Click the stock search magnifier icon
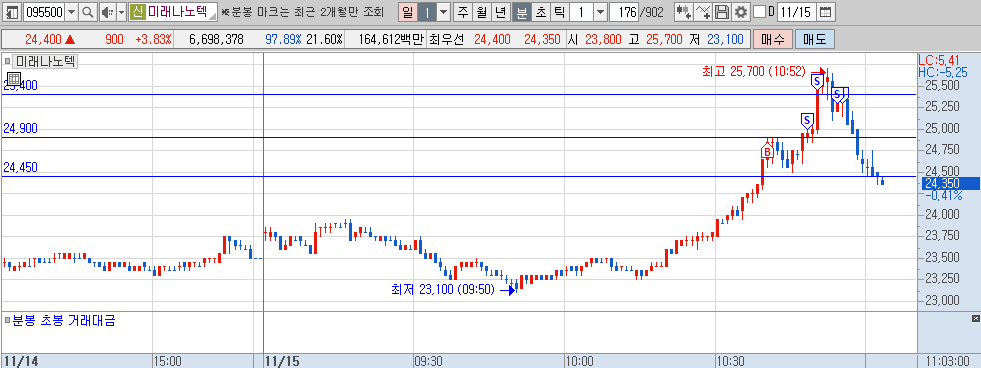981x368 pixels. click(x=88, y=12)
